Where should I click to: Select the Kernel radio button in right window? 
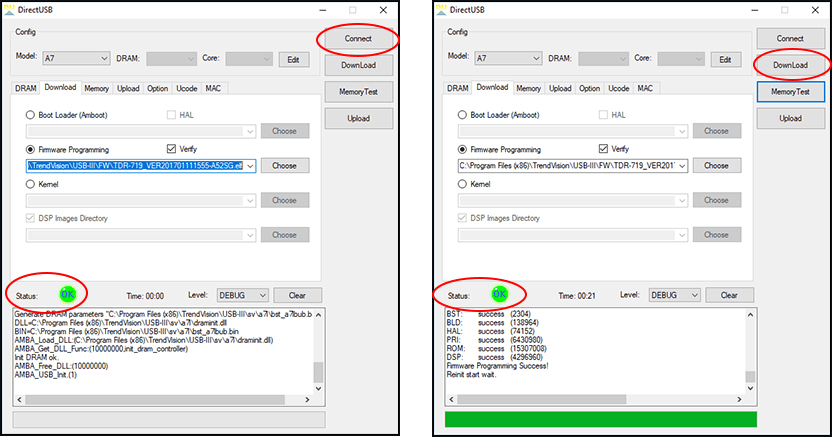pyautogui.click(x=465, y=184)
